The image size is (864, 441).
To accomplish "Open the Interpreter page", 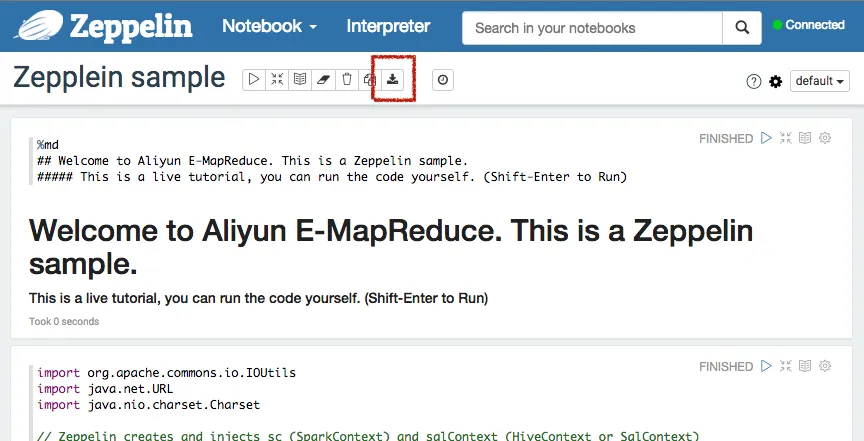I will pos(388,26).
